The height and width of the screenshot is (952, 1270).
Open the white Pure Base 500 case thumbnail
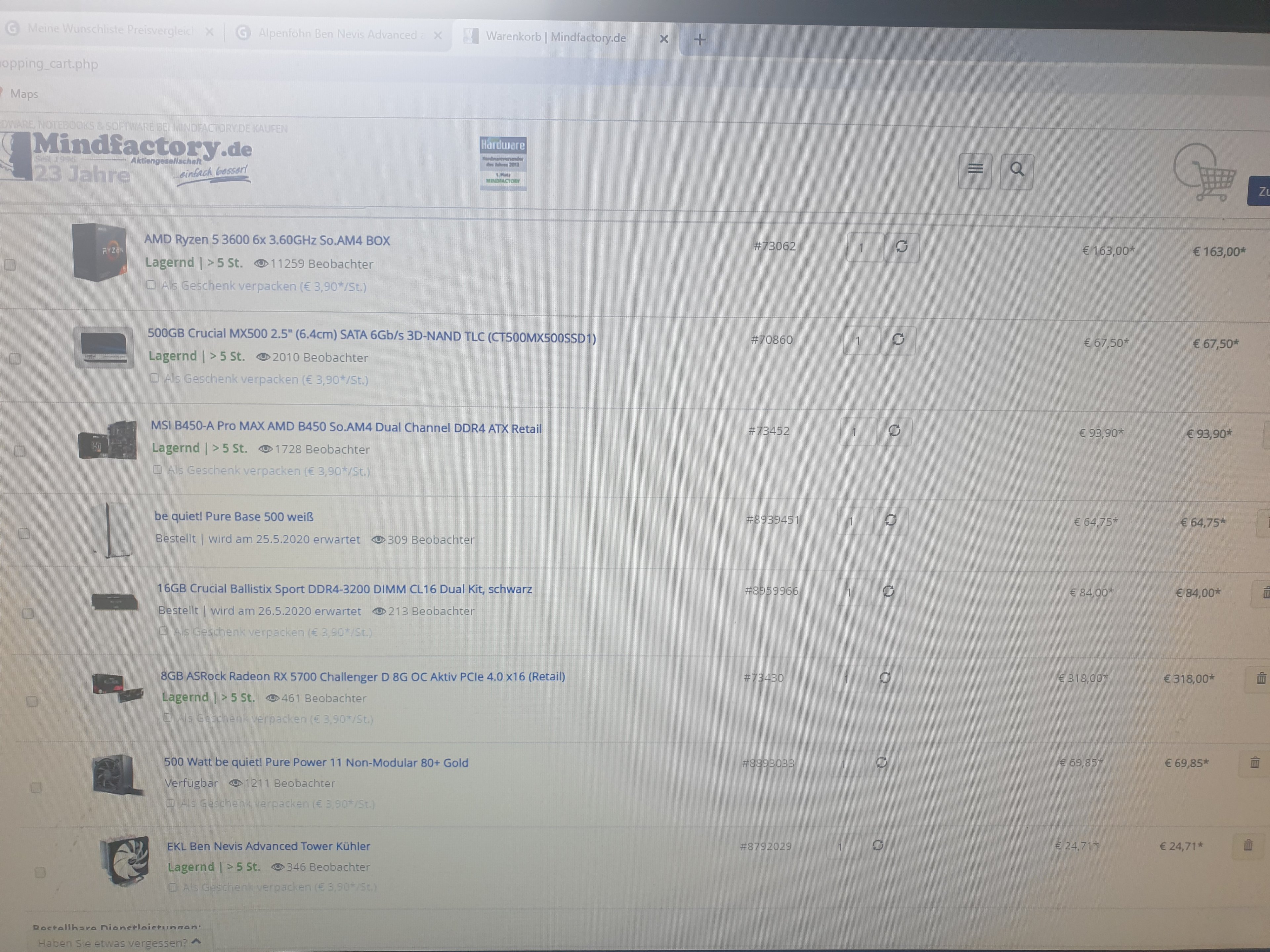pyautogui.click(x=112, y=530)
